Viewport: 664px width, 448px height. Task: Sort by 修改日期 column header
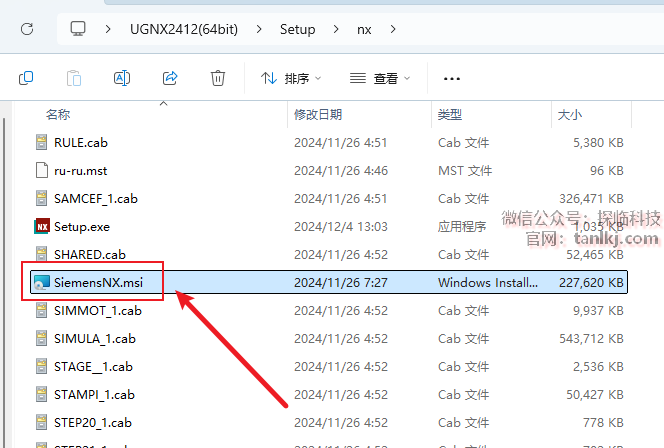[318, 114]
